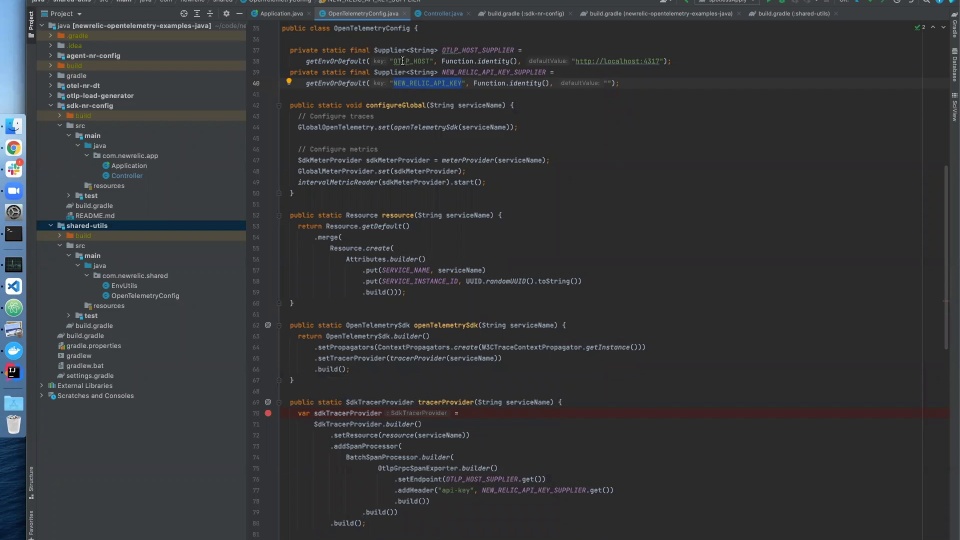Open the SciView tool window tab
Screen dimensions: 960x540
pyautogui.click(x=954, y=107)
